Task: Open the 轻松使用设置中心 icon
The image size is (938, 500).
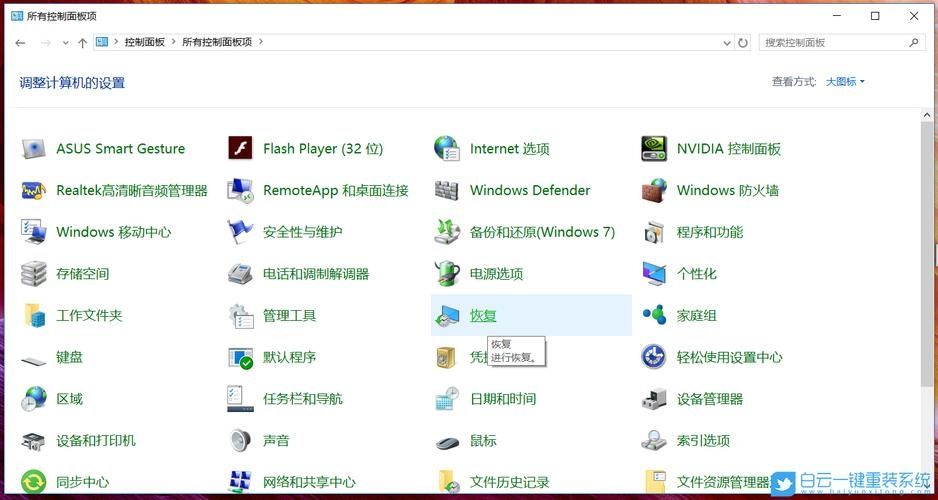Action: click(654, 357)
